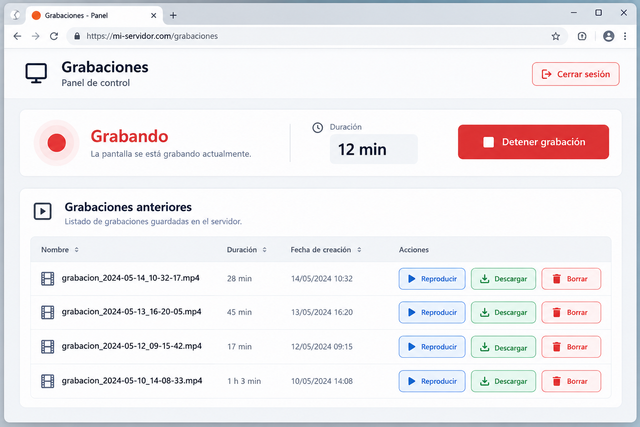Click the lock icon in address bar
The width and height of the screenshot is (640, 427).
coord(77,36)
